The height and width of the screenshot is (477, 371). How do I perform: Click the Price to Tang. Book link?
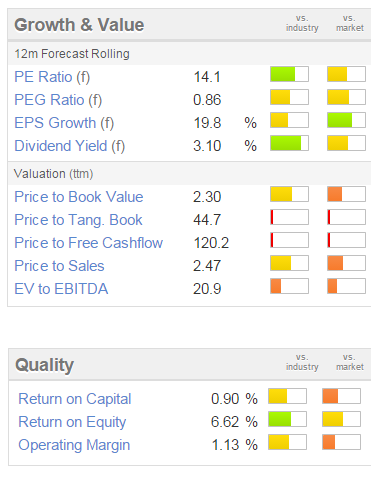pyautogui.click(x=78, y=220)
